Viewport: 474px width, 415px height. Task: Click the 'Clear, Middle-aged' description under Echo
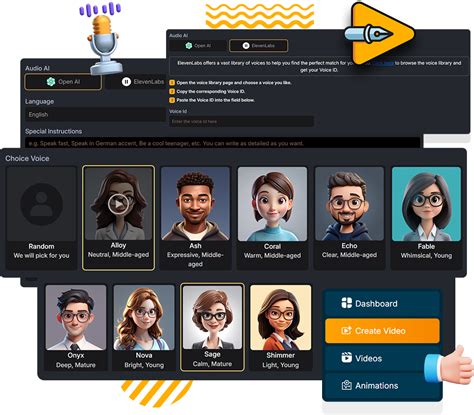click(x=349, y=255)
